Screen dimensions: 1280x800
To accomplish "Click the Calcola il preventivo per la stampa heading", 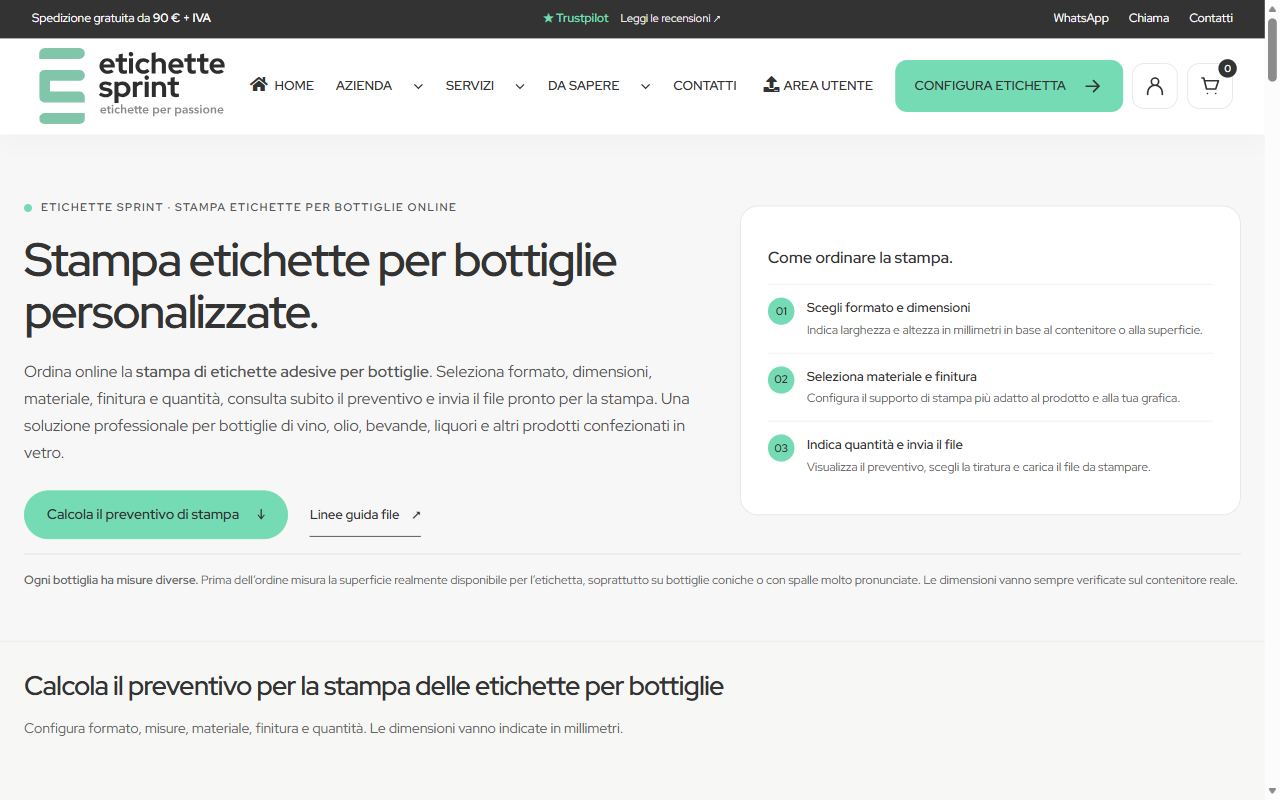I will tap(374, 686).
